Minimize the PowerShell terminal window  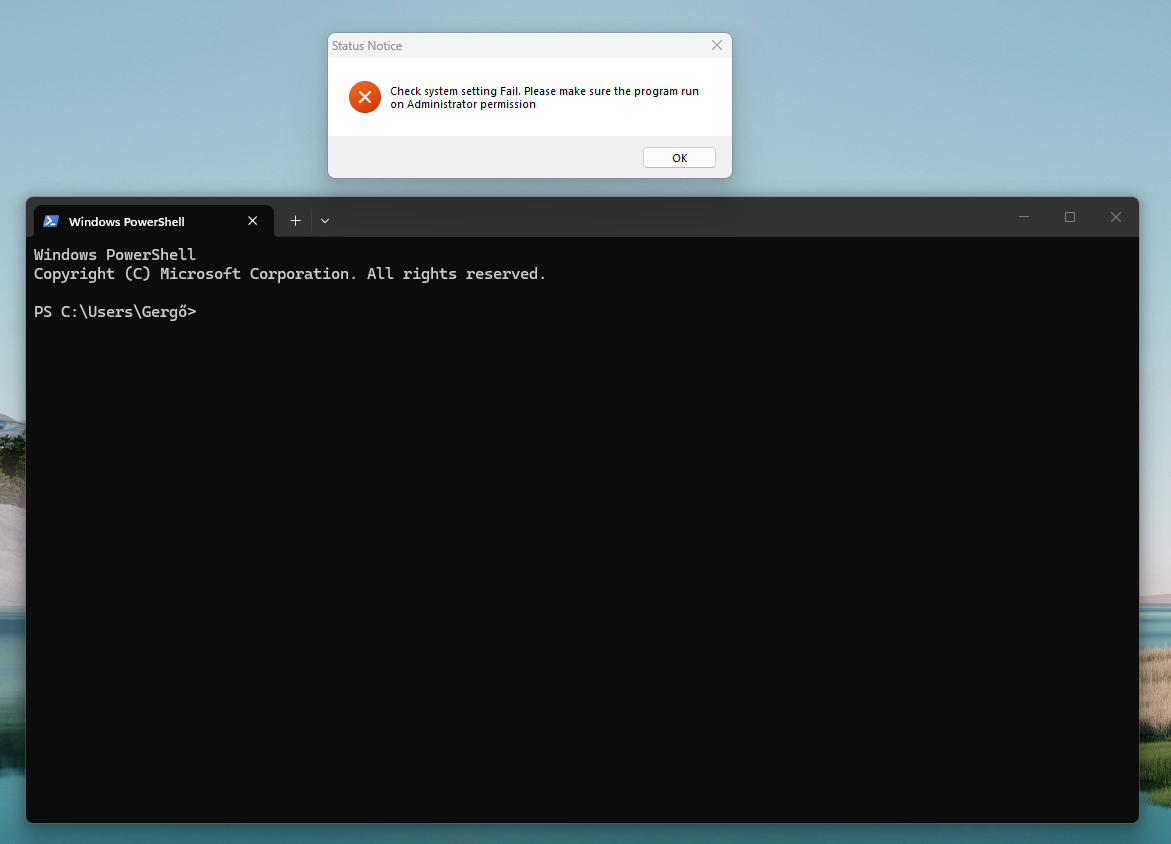pyautogui.click(x=1024, y=217)
